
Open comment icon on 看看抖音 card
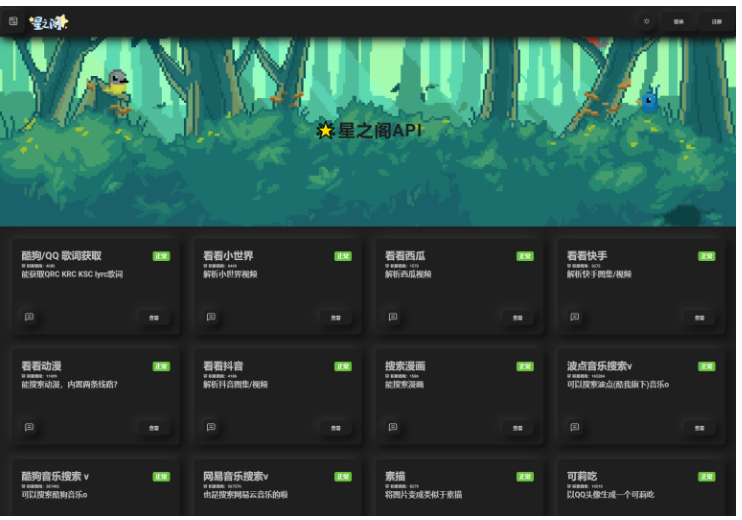click(211, 427)
